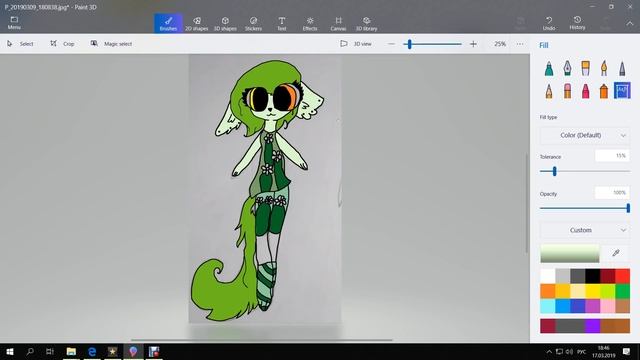The height and width of the screenshot is (360, 640).
Task: Click the zoom level slider
Action: [433, 44]
